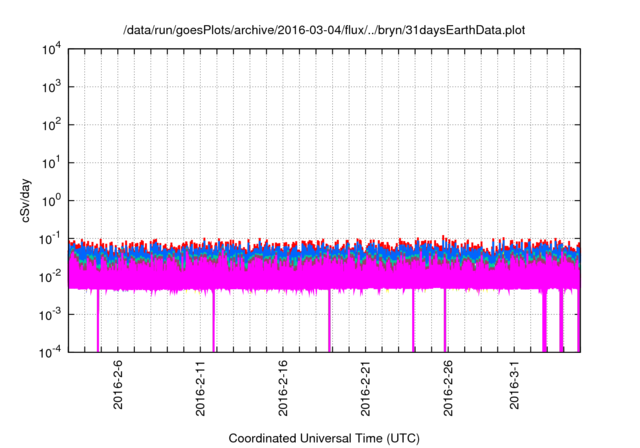Click the plot file path title
Viewport: 640px width, 448px height.
(324, 30)
